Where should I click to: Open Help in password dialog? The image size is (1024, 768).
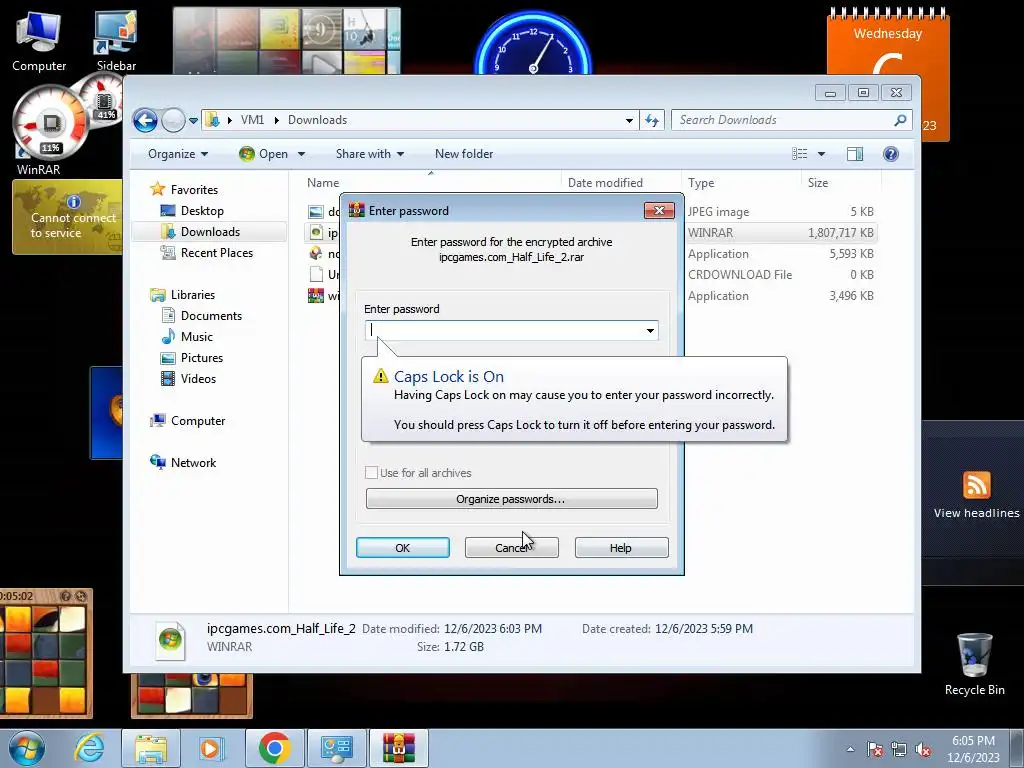(x=621, y=547)
